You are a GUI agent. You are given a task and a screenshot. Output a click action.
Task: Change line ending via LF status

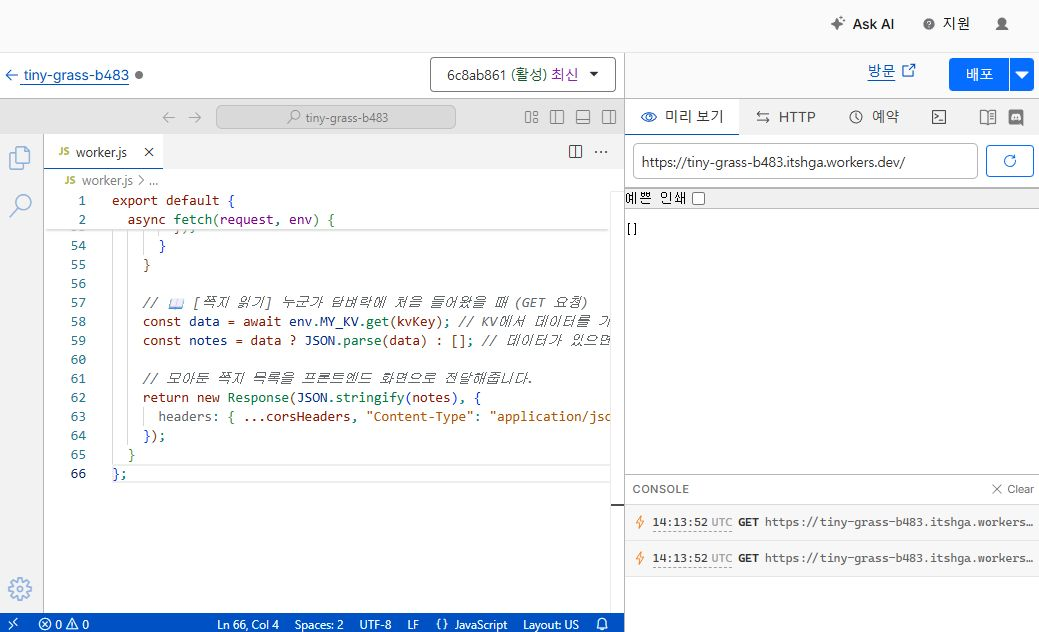[x=413, y=624]
